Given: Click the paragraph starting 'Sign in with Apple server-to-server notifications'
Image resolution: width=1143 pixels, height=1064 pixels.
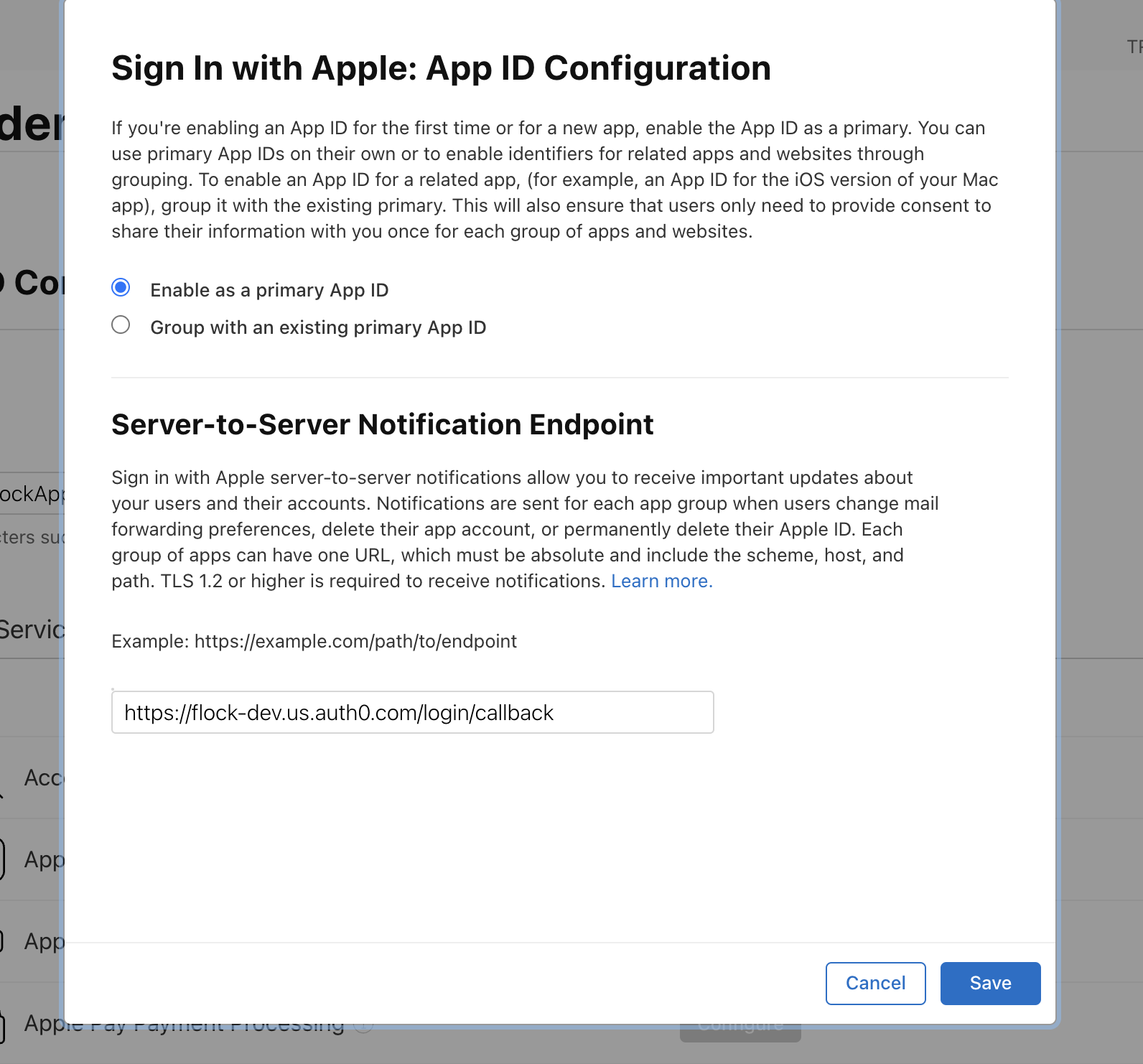Looking at the screenshot, I should click(525, 529).
